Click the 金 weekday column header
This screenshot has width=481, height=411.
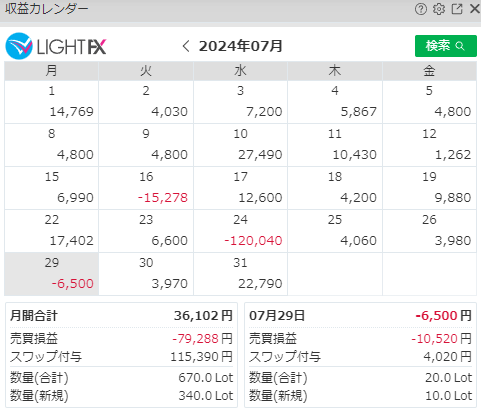coord(429,71)
